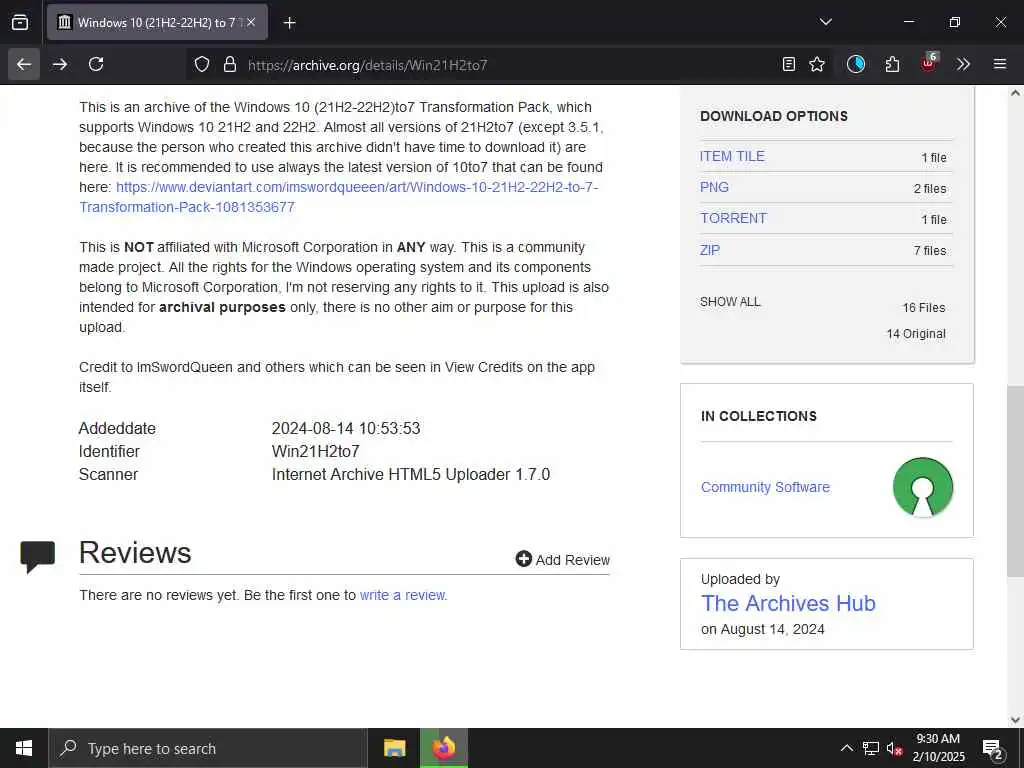Click 'Internet Archive HTML5 Uploader 1.7.0' text
Screen dimensions: 1024x768
411,474
